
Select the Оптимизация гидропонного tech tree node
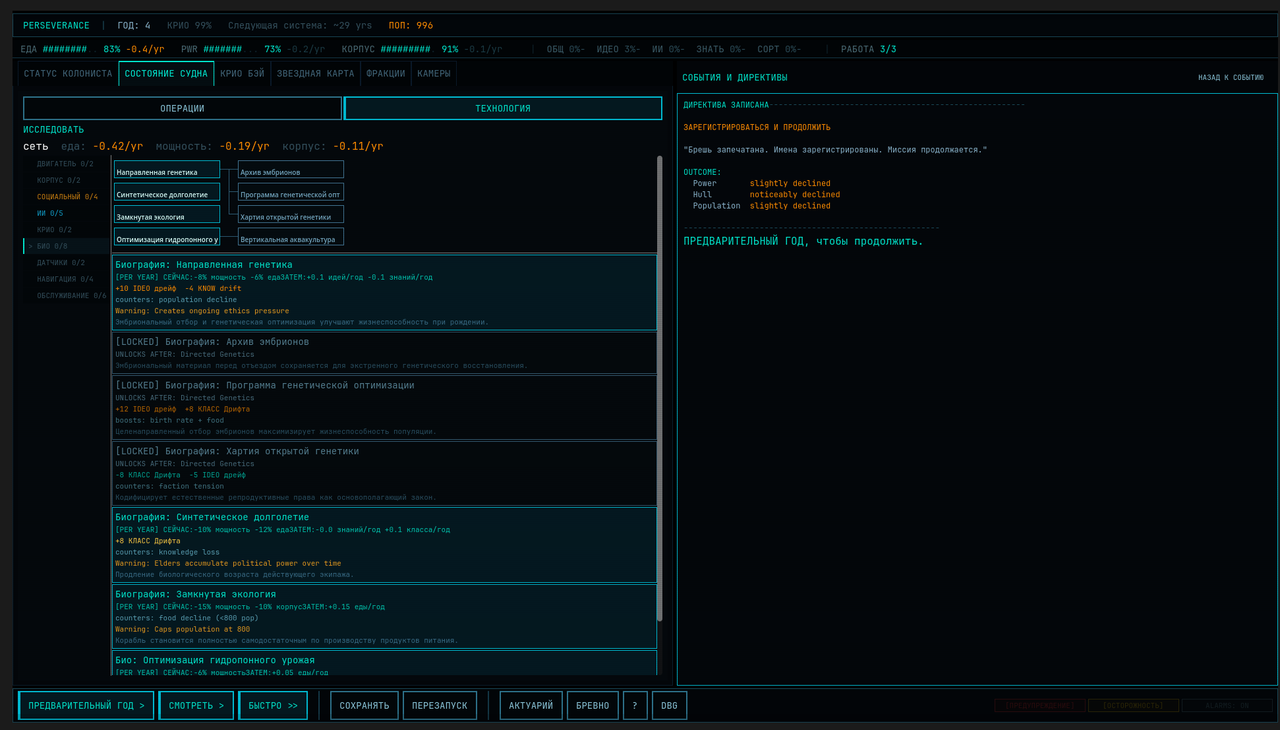point(167,237)
